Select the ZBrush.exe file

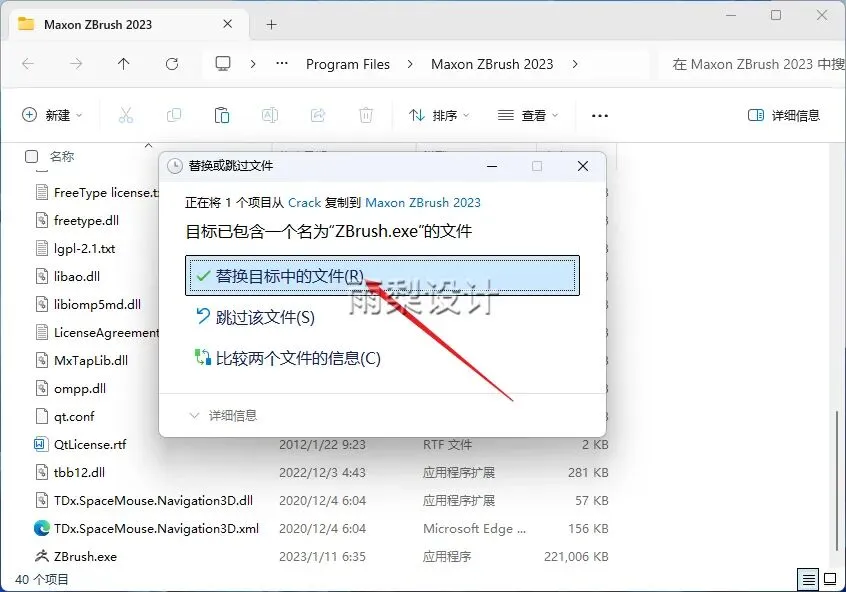[85, 556]
